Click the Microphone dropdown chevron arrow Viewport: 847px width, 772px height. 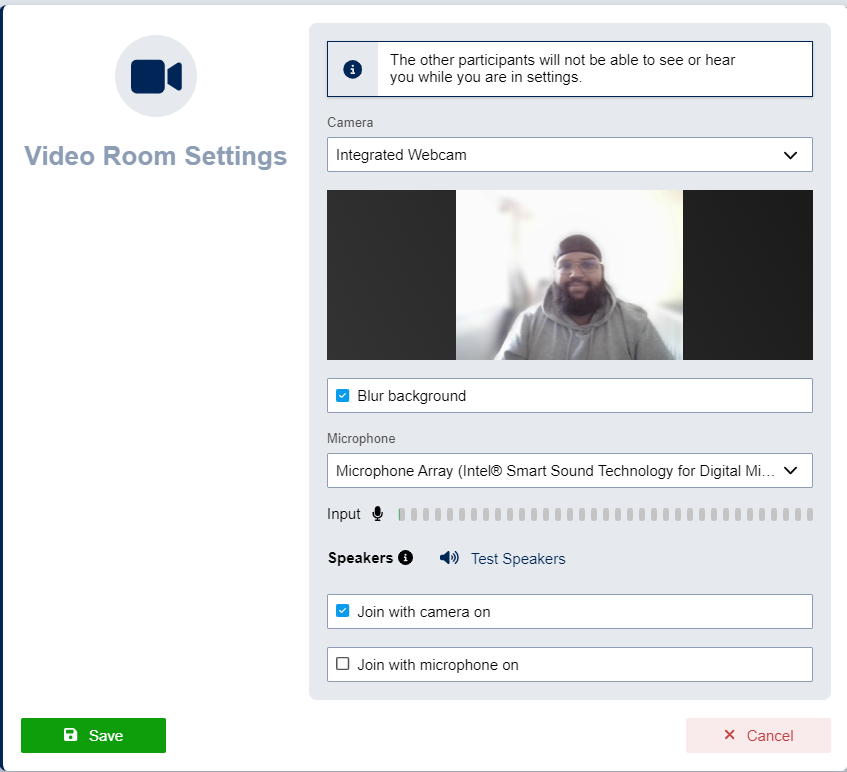tap(790, 471)
